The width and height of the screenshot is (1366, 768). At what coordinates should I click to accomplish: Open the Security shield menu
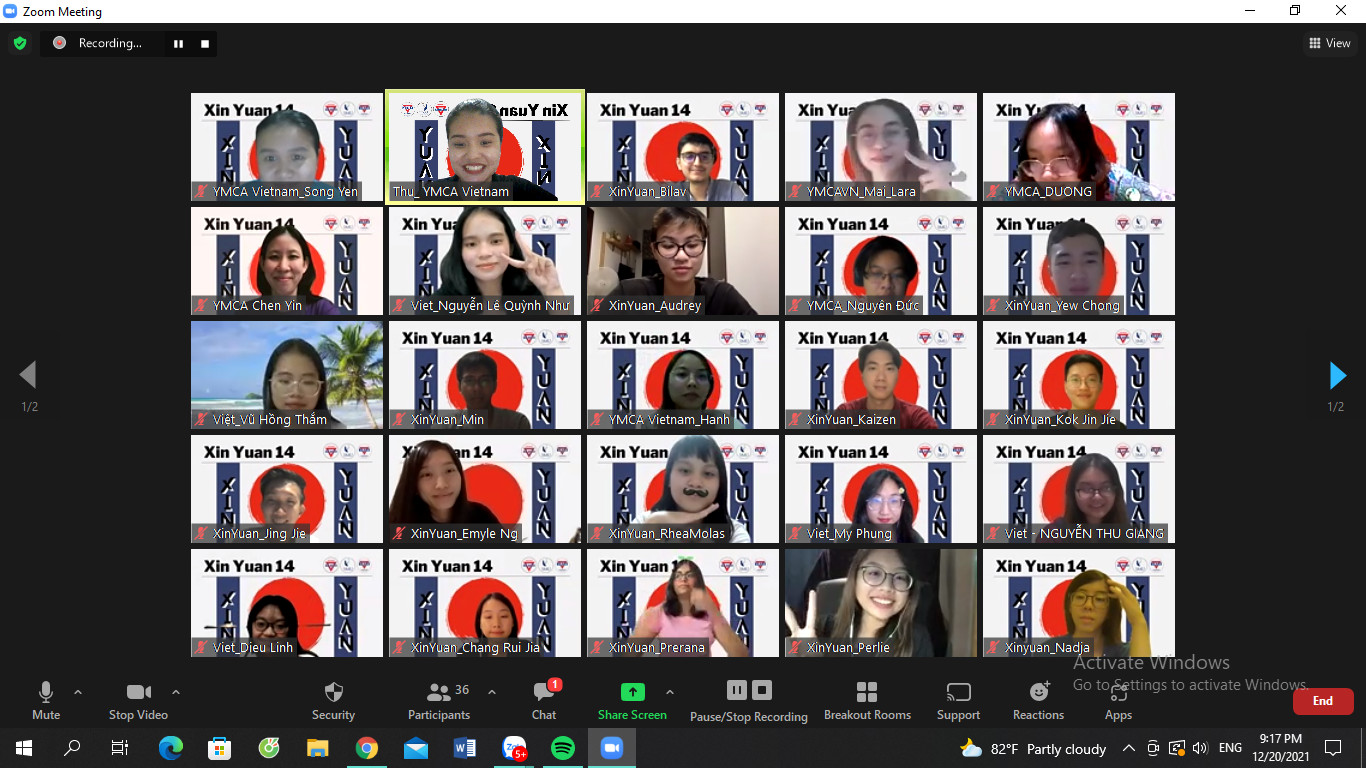tap(333, 700)
